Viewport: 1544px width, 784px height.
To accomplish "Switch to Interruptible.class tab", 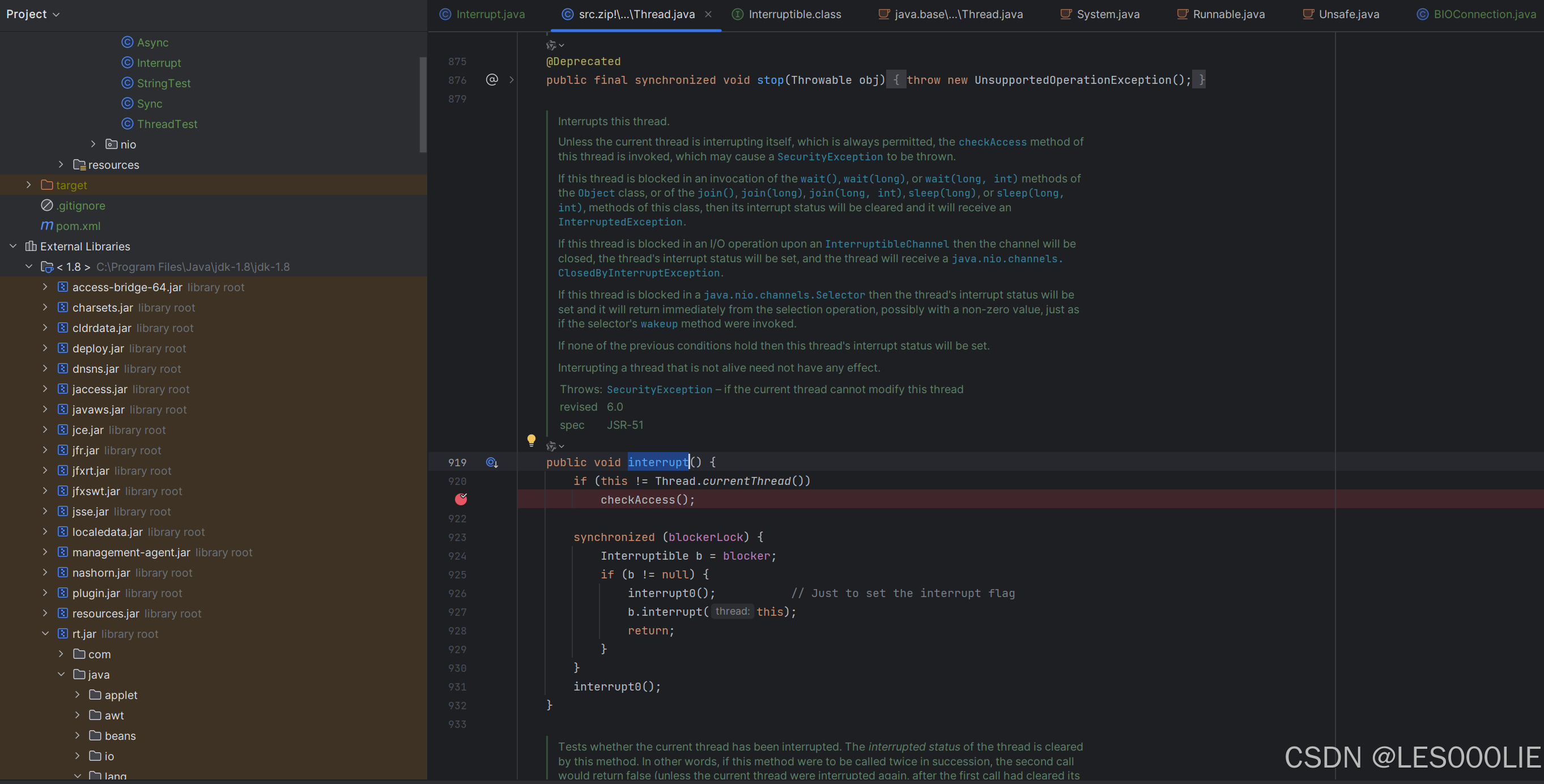I will pyautogui.click(x=794, y=14).
